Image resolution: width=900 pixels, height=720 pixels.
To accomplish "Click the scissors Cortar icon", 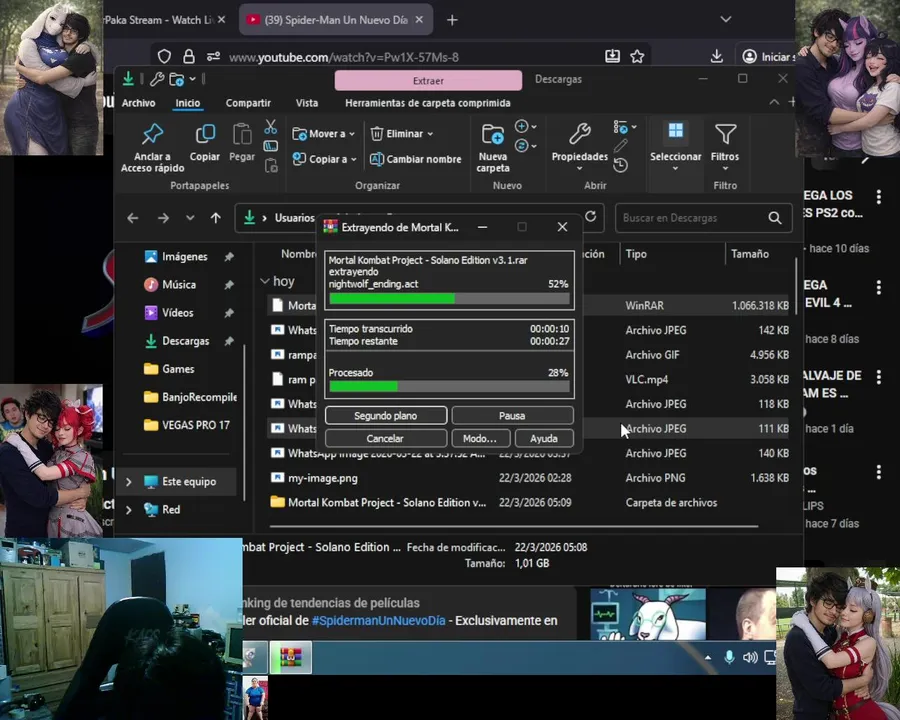I will pyautogui.click(x=270, y=126).
